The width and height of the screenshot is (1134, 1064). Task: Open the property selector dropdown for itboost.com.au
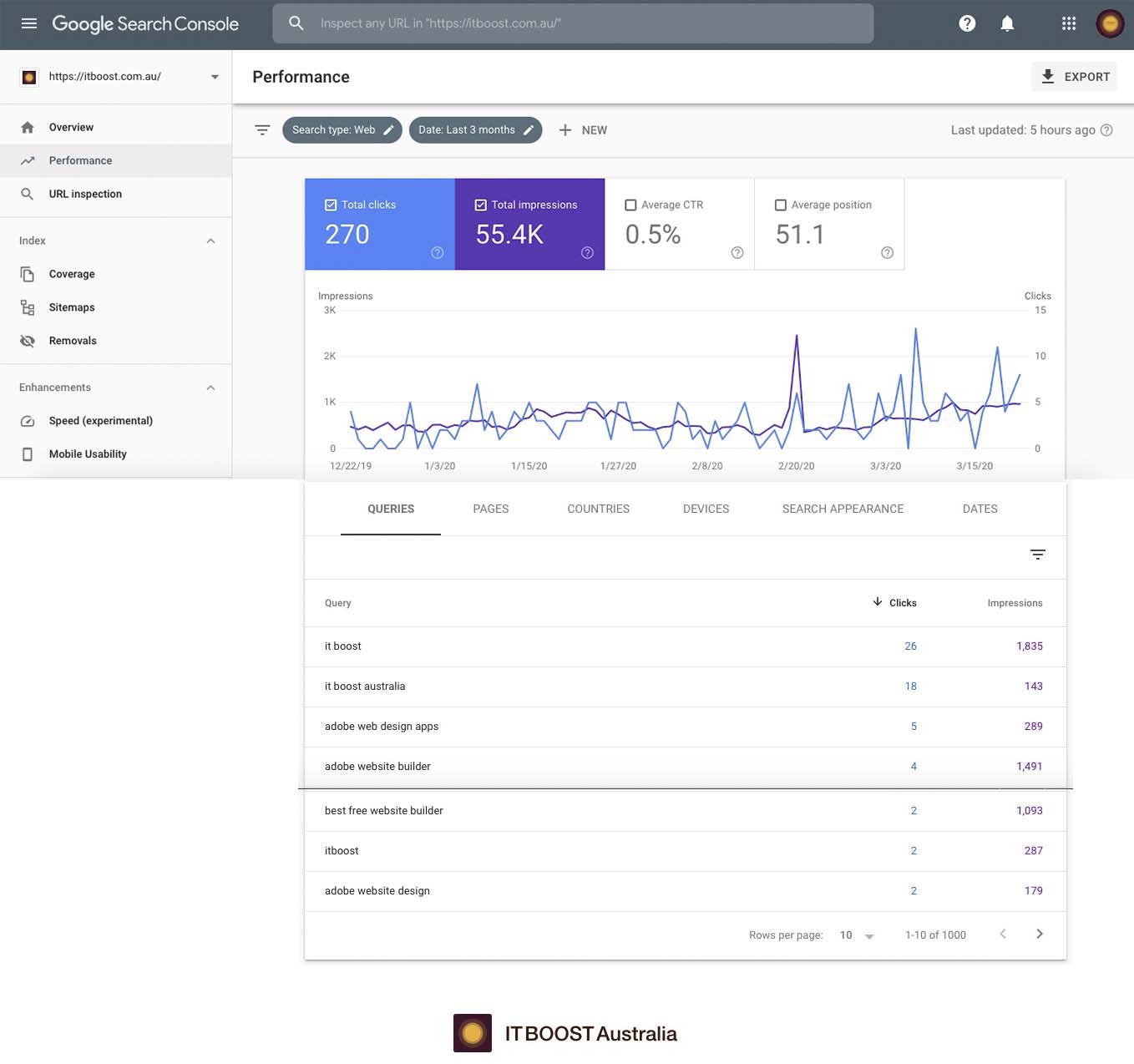(214, 76)
